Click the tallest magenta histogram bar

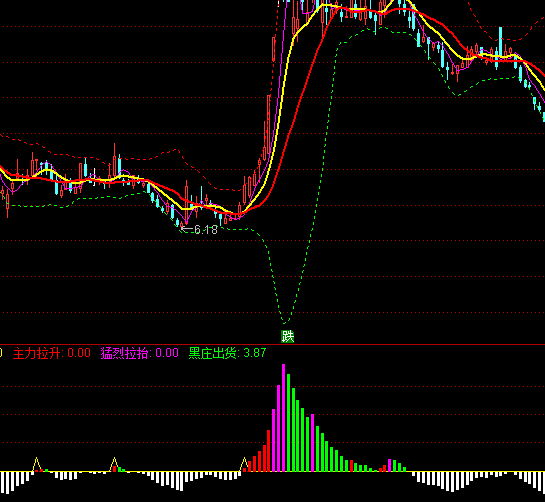point(284,418)
